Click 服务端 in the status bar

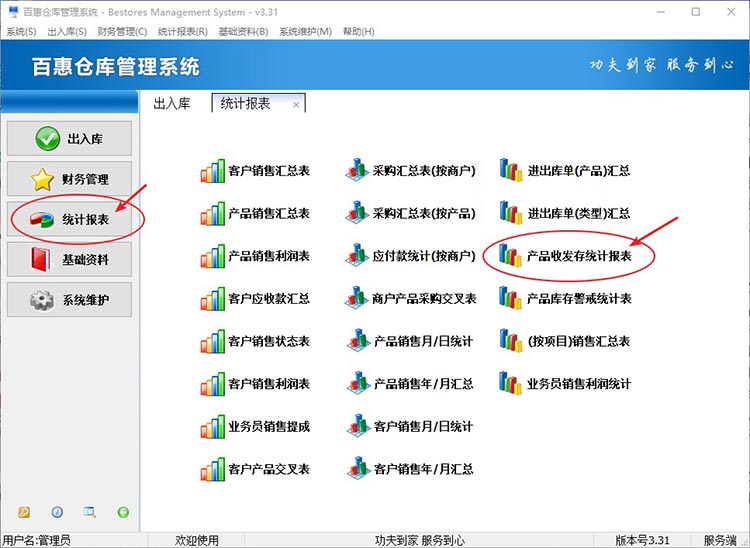tap(719, 540)
